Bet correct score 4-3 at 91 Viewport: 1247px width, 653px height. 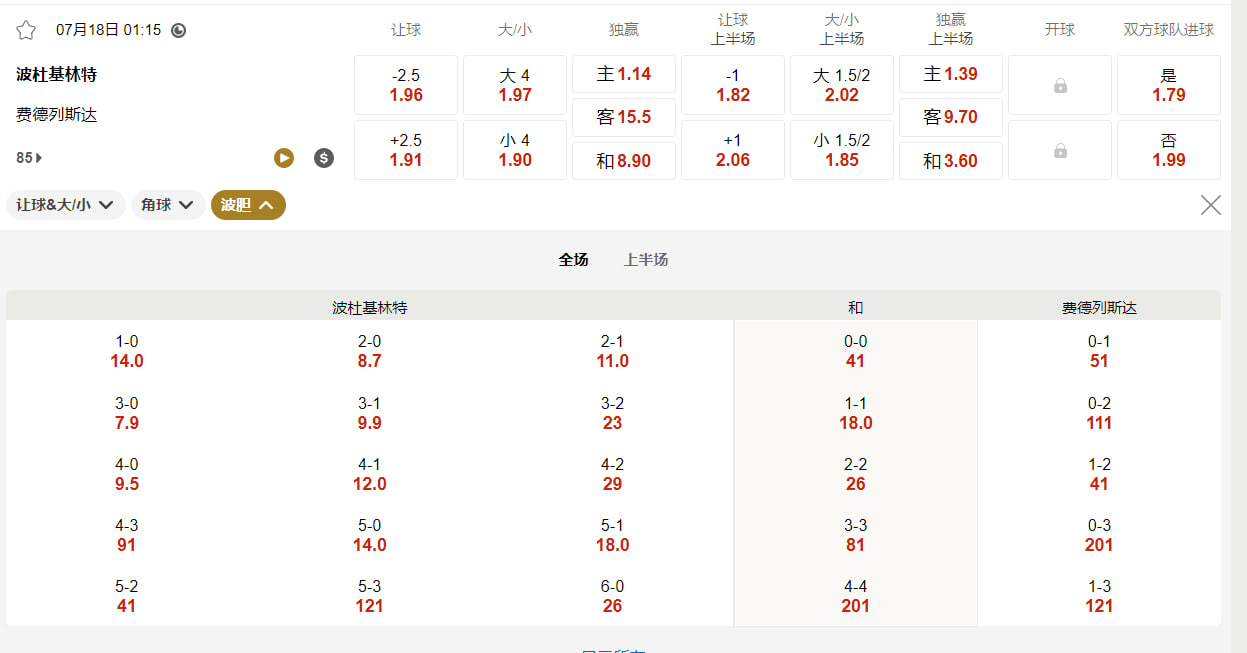(x=127, y=535)
